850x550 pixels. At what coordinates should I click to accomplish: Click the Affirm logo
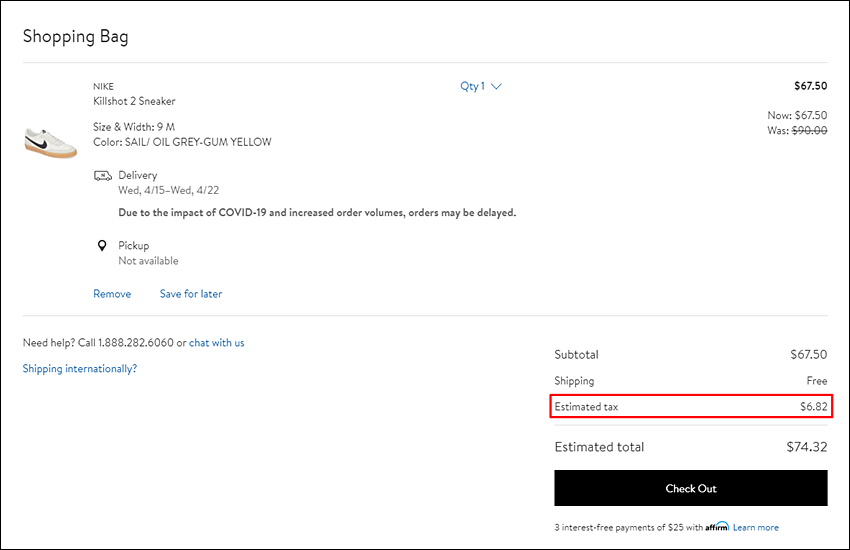pyautogui.click(x=717, y=526)
